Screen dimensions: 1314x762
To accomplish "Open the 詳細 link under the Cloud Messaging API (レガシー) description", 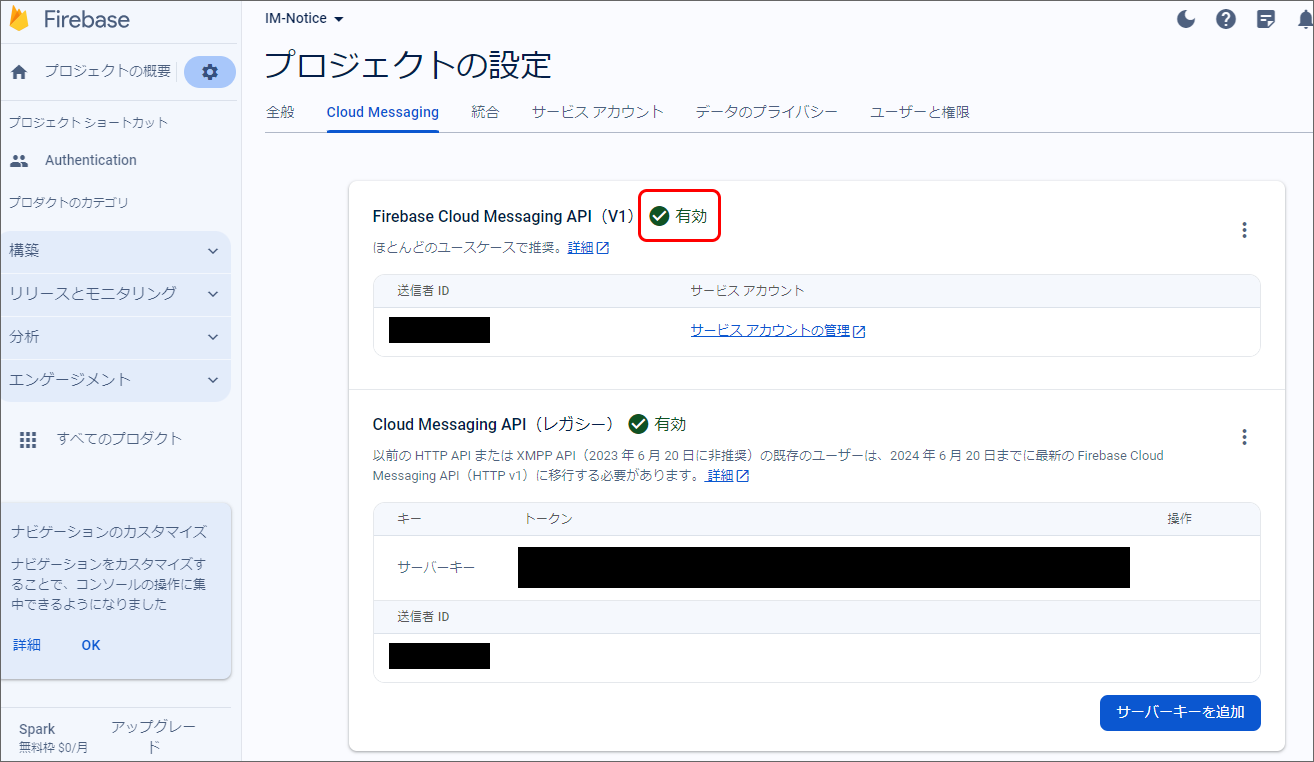I will pyautogui.click(x=728, y=476).
